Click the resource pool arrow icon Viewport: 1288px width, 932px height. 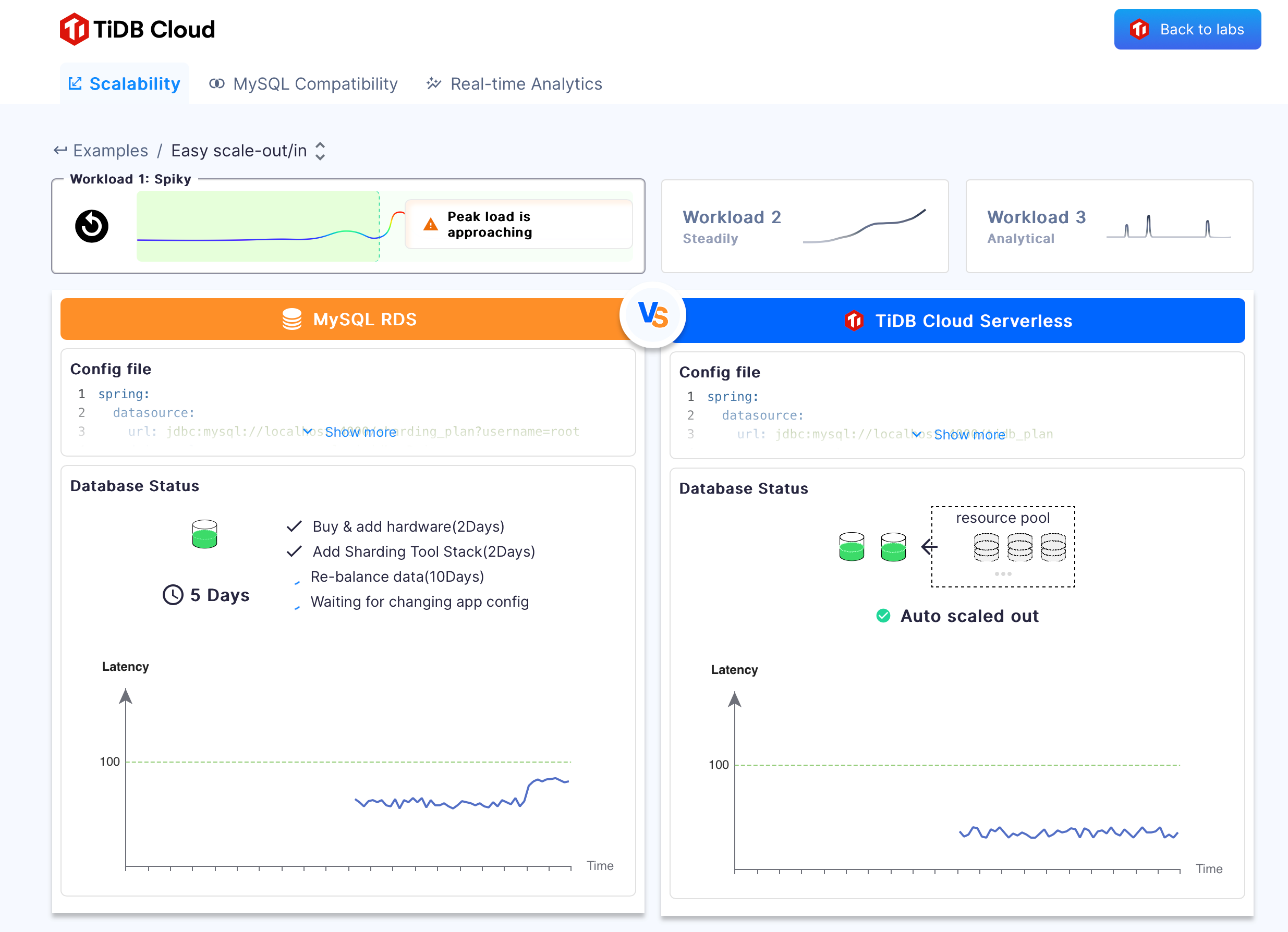coord(929,547)
